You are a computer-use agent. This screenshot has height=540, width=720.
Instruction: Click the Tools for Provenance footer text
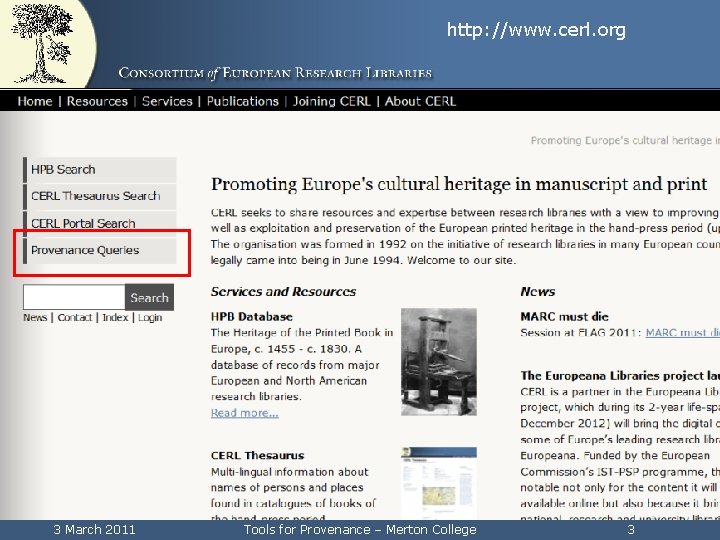360,529
